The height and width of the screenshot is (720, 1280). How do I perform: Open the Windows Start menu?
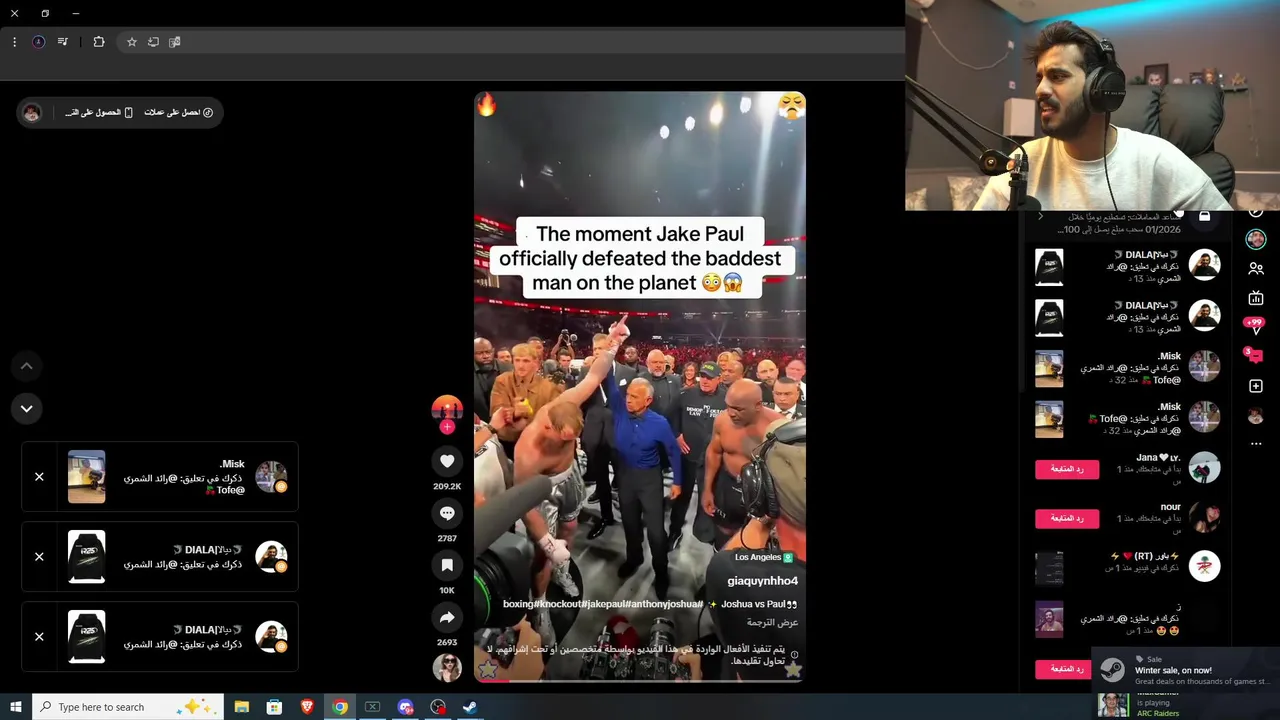coord(15,707)
